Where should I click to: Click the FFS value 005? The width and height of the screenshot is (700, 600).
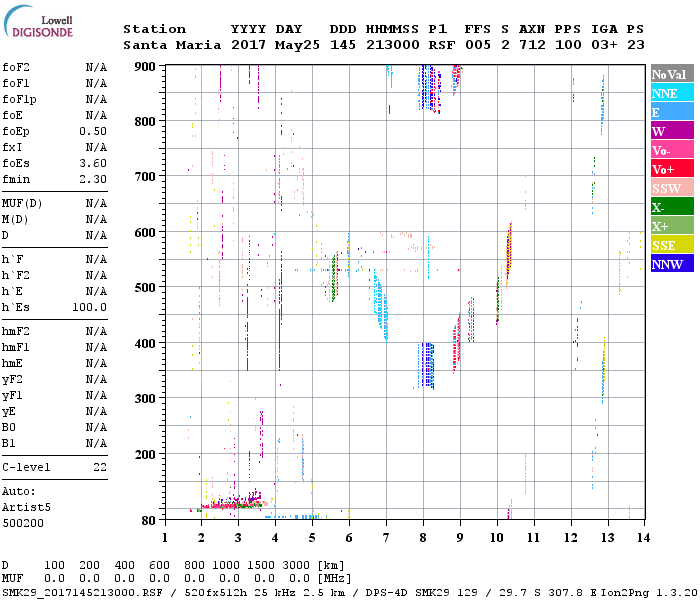pyautogui.click(x=478, y=45)
